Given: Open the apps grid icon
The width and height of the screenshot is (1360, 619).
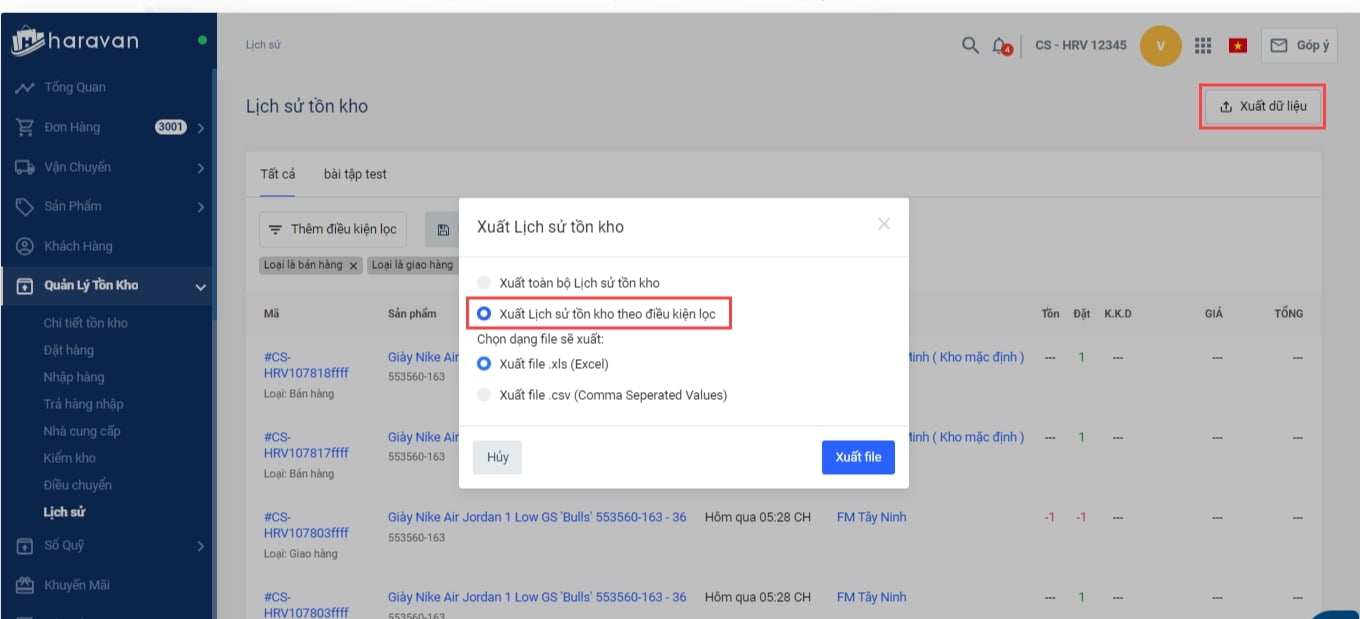Looking at the screenshot, I should (1203, 45).
